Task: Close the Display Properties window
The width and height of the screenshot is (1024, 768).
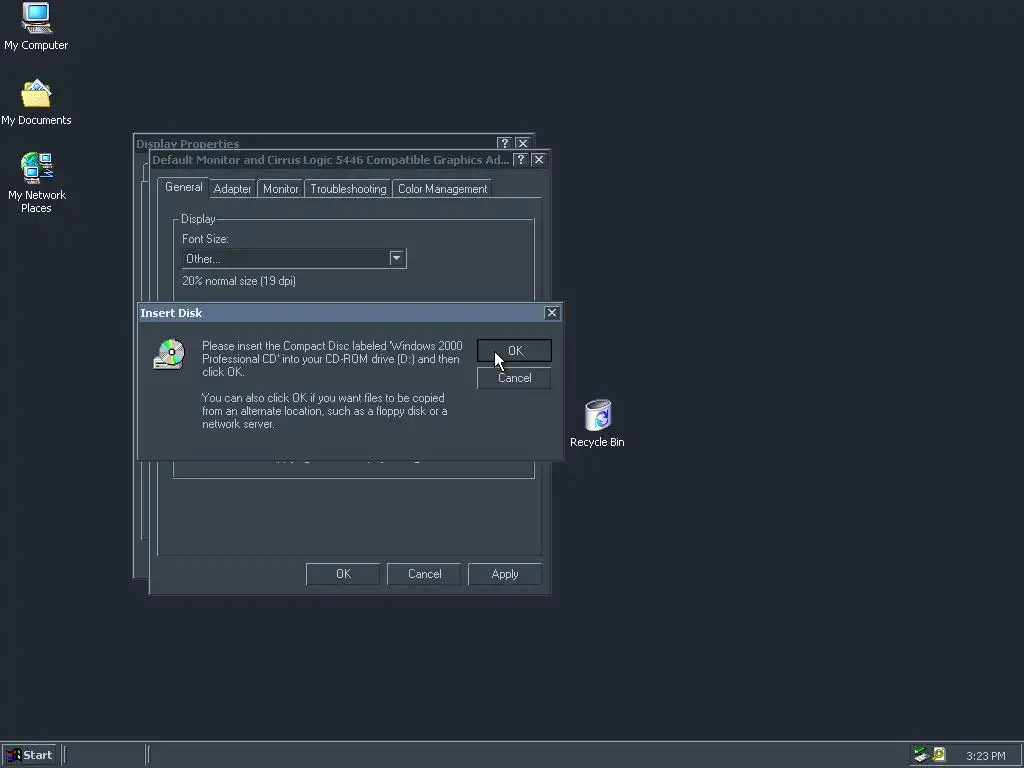Action: click(x=522, y=143)
